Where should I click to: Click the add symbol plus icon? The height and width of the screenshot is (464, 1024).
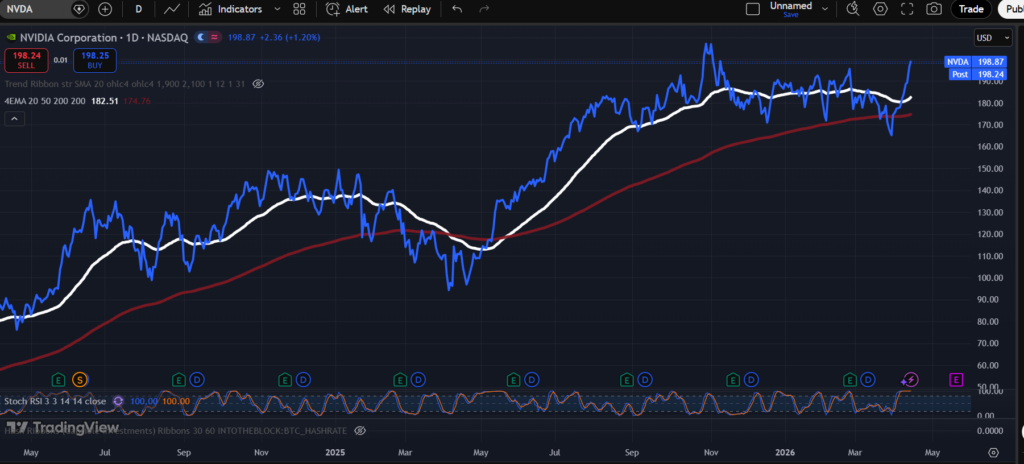point(105,9)
